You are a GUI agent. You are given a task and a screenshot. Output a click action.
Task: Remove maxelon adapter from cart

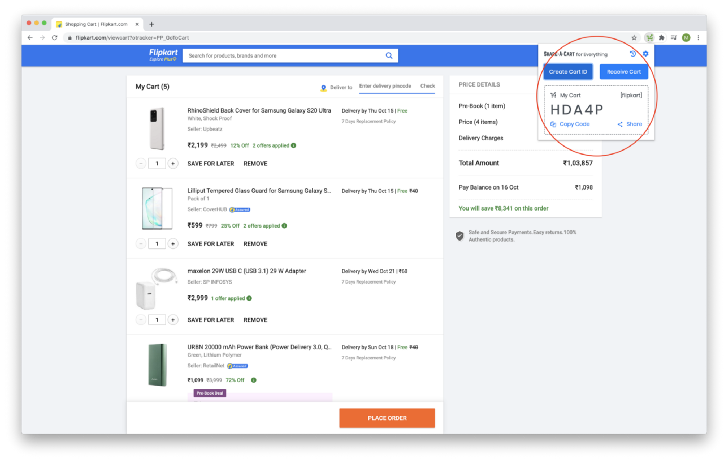click(255, 320)
